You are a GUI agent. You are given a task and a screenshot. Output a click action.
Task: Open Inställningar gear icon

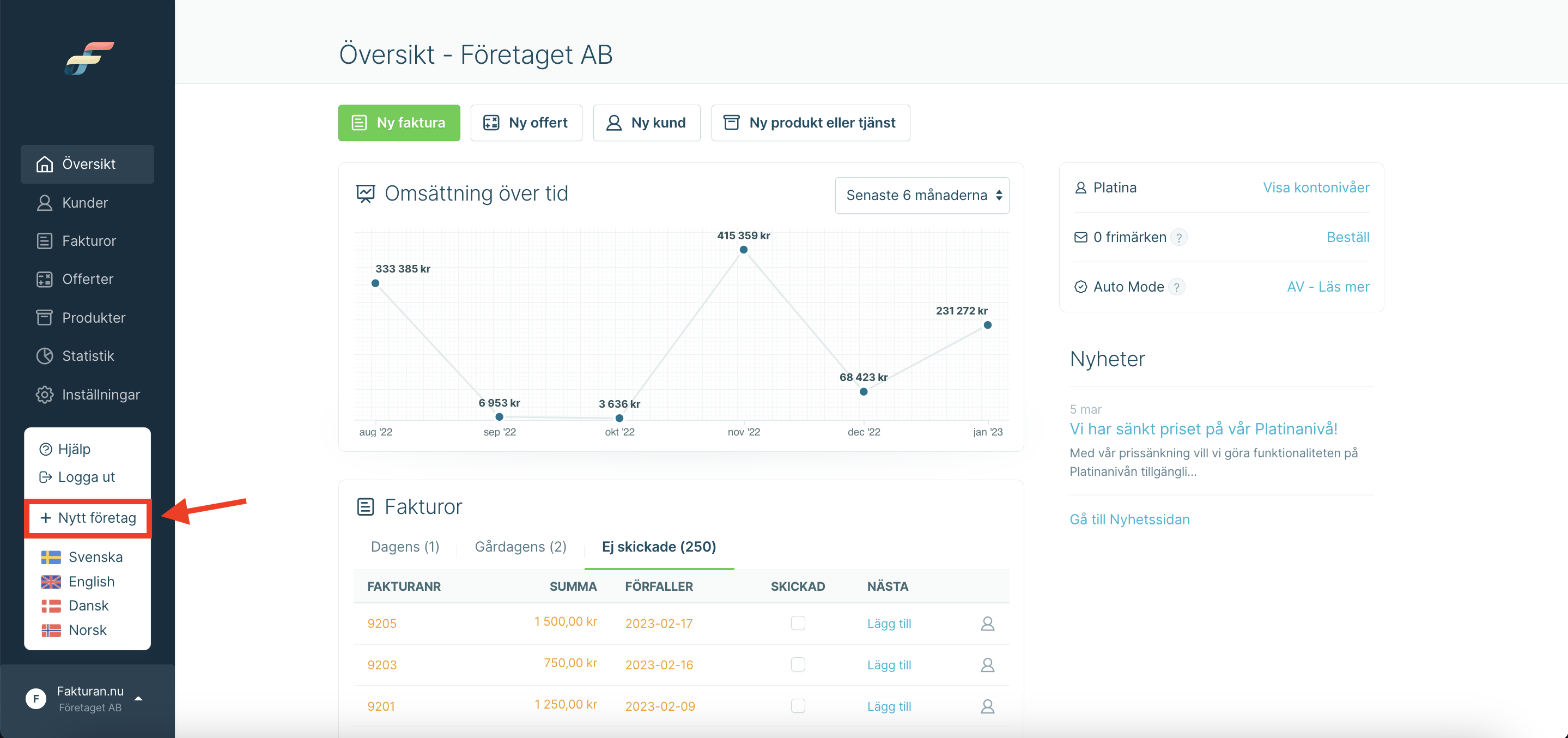[45, 395]
